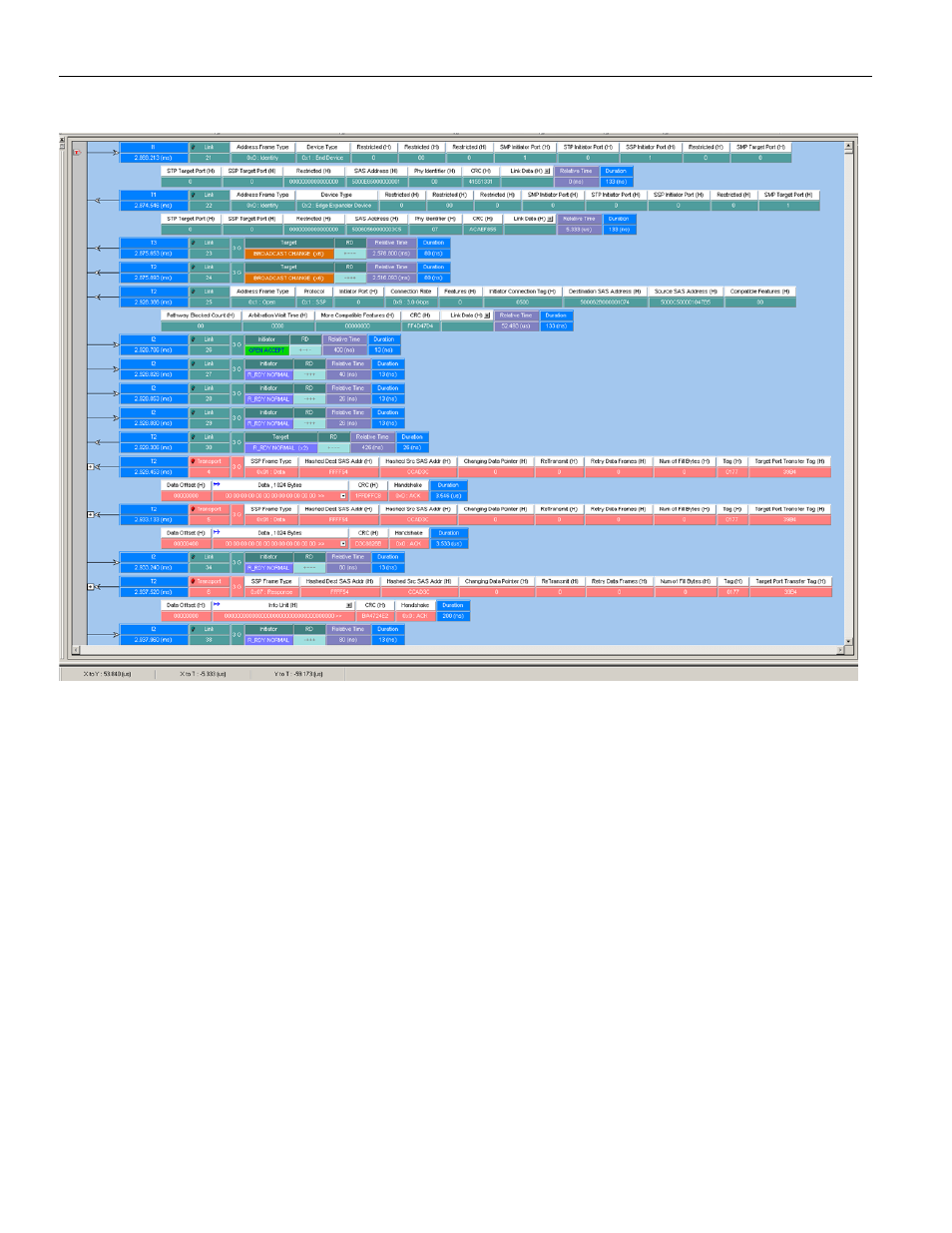Click the 0x2 : Edge Expander Device value
952x1233 pixels.
coord(336,206)
